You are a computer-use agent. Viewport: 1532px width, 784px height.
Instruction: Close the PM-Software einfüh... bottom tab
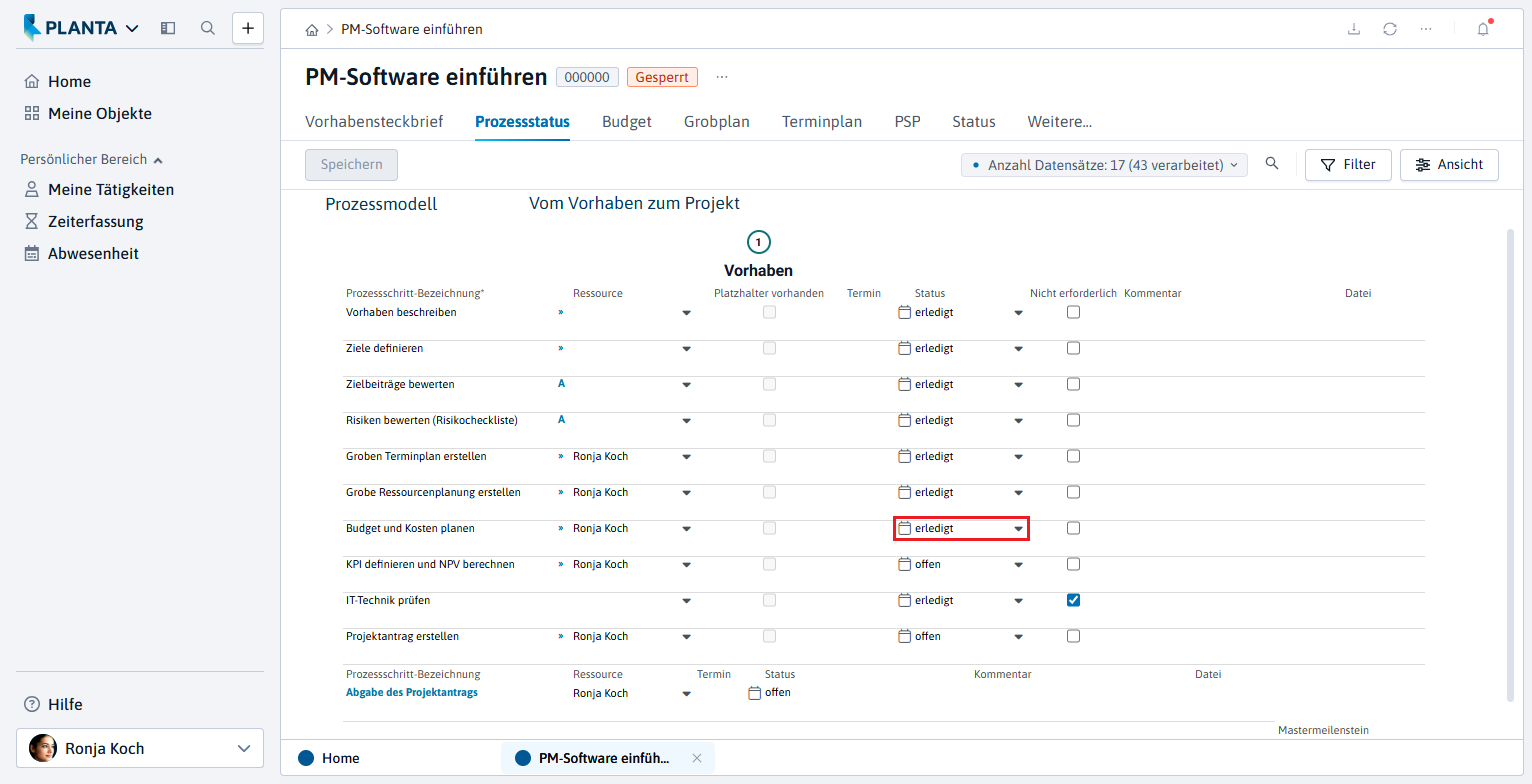point(697,758)
